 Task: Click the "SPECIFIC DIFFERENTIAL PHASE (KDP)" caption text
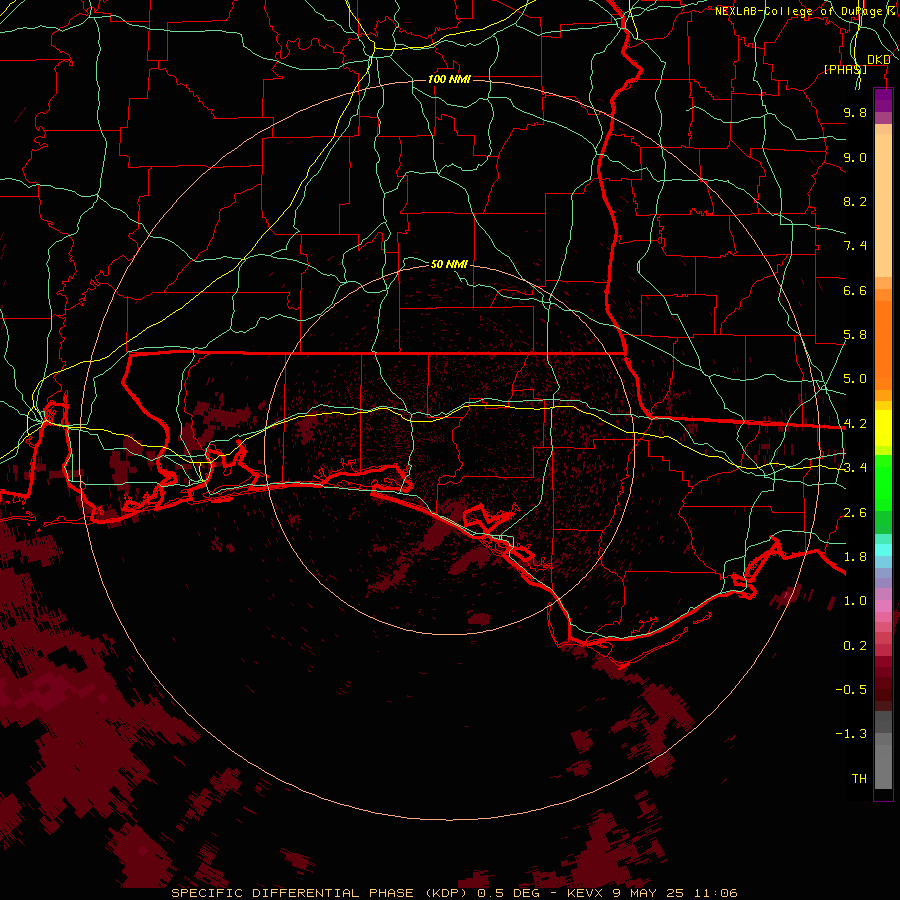(x=319, y=893)
